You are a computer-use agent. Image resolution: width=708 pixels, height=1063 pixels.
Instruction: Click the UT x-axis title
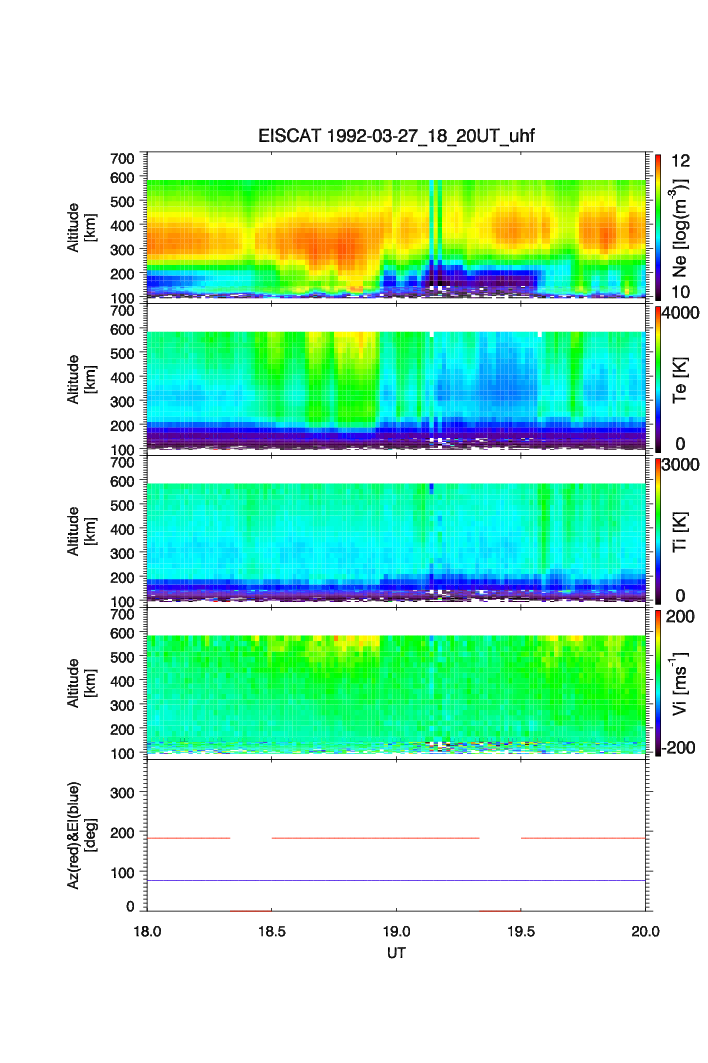[x=396, y=953]
